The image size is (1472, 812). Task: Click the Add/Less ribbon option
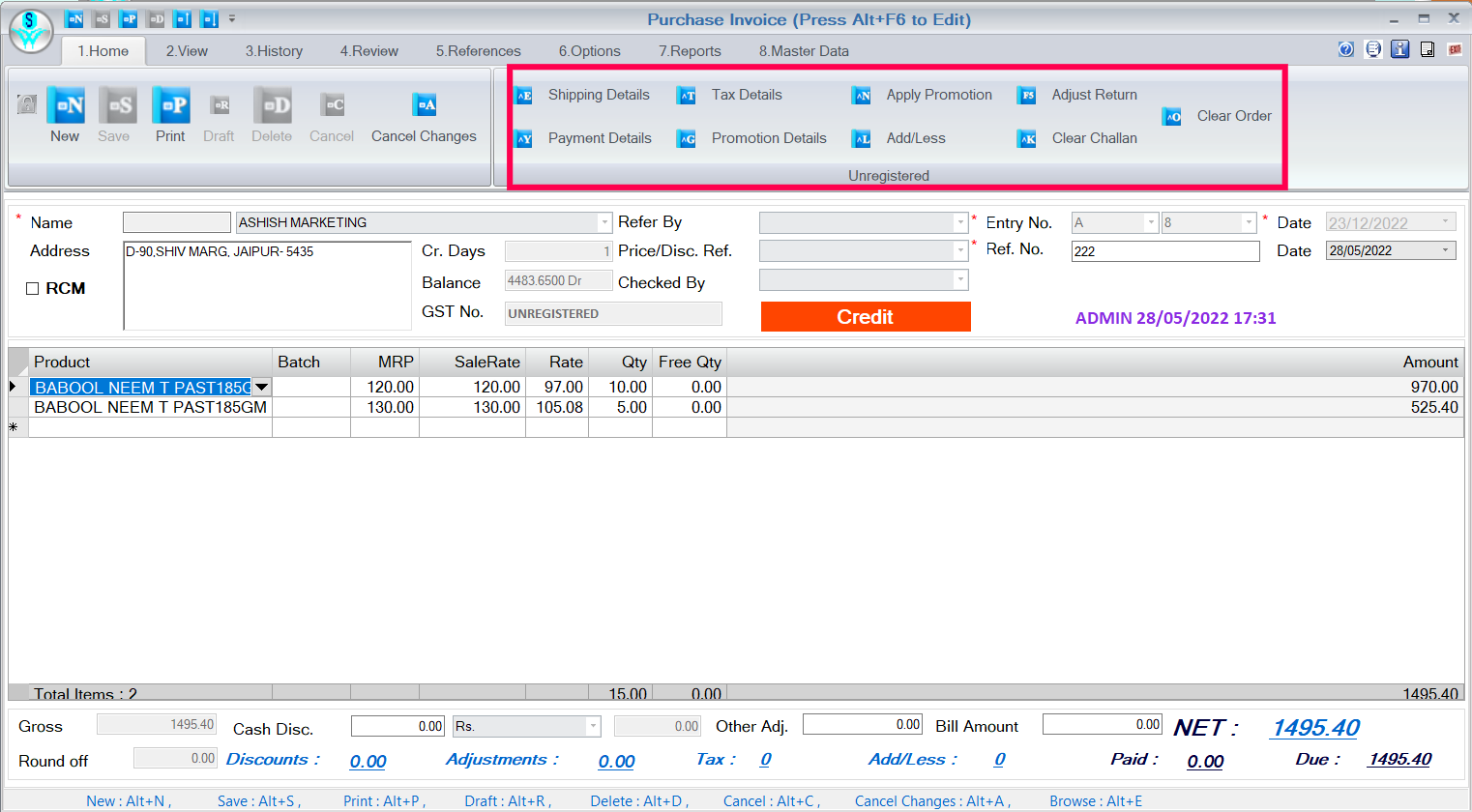coord(899,138)
